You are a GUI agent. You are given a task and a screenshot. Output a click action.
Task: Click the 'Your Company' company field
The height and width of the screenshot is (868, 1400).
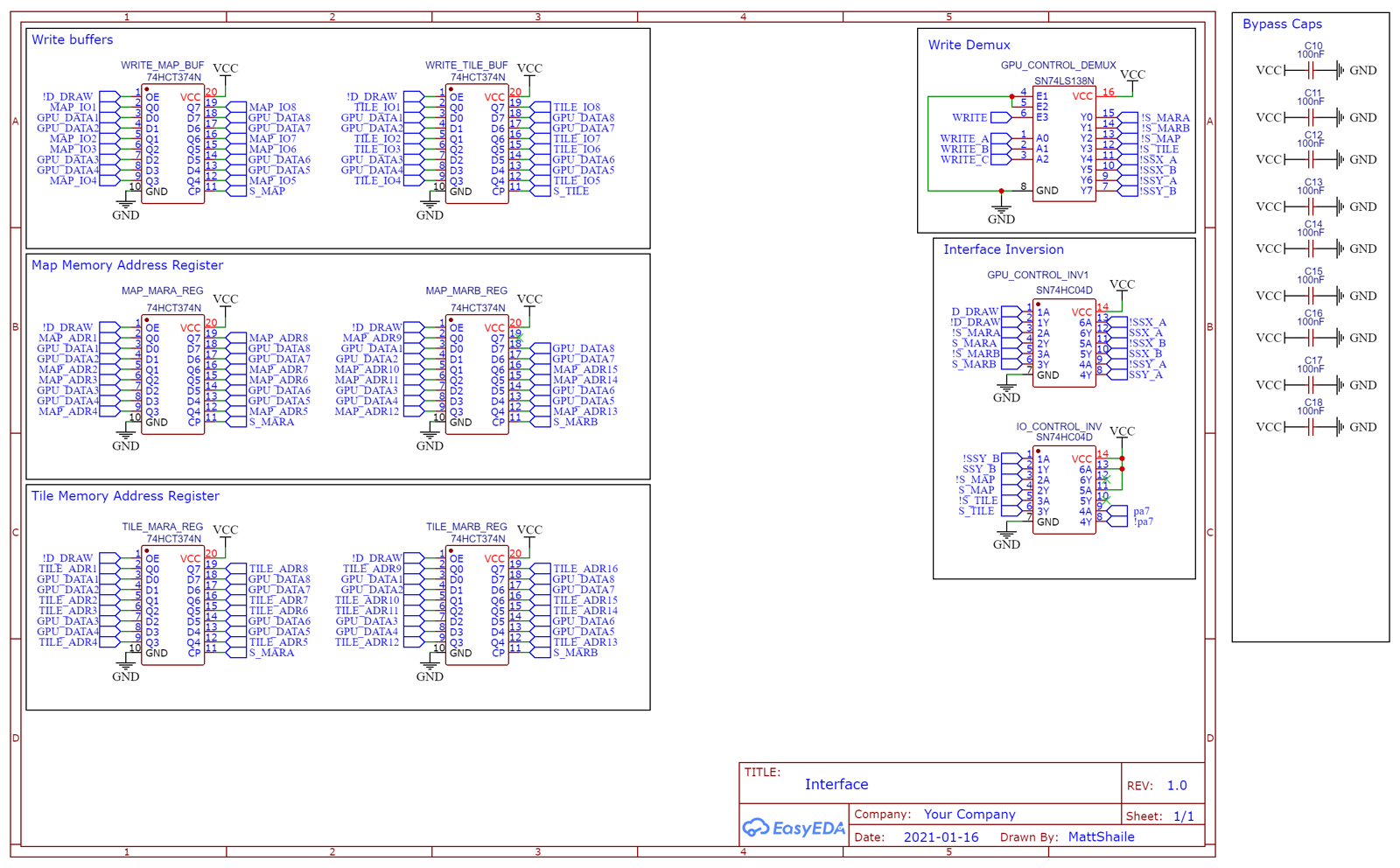click(969, 815)
